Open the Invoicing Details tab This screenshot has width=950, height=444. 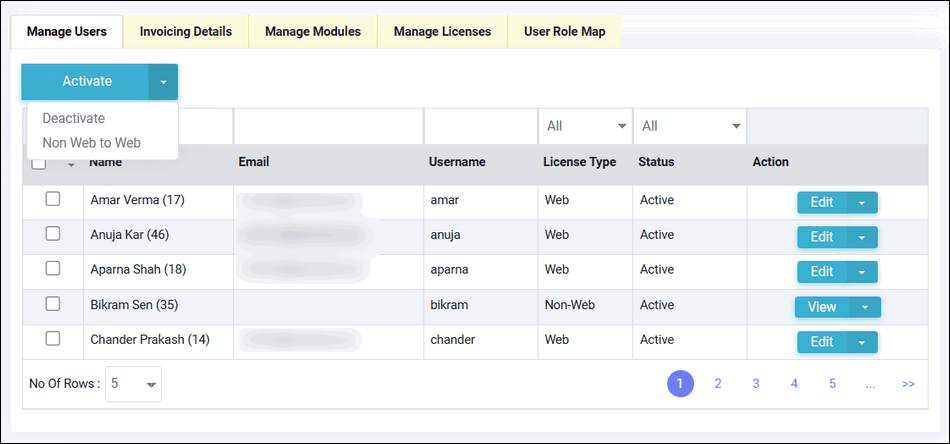[x=185, y=31]
